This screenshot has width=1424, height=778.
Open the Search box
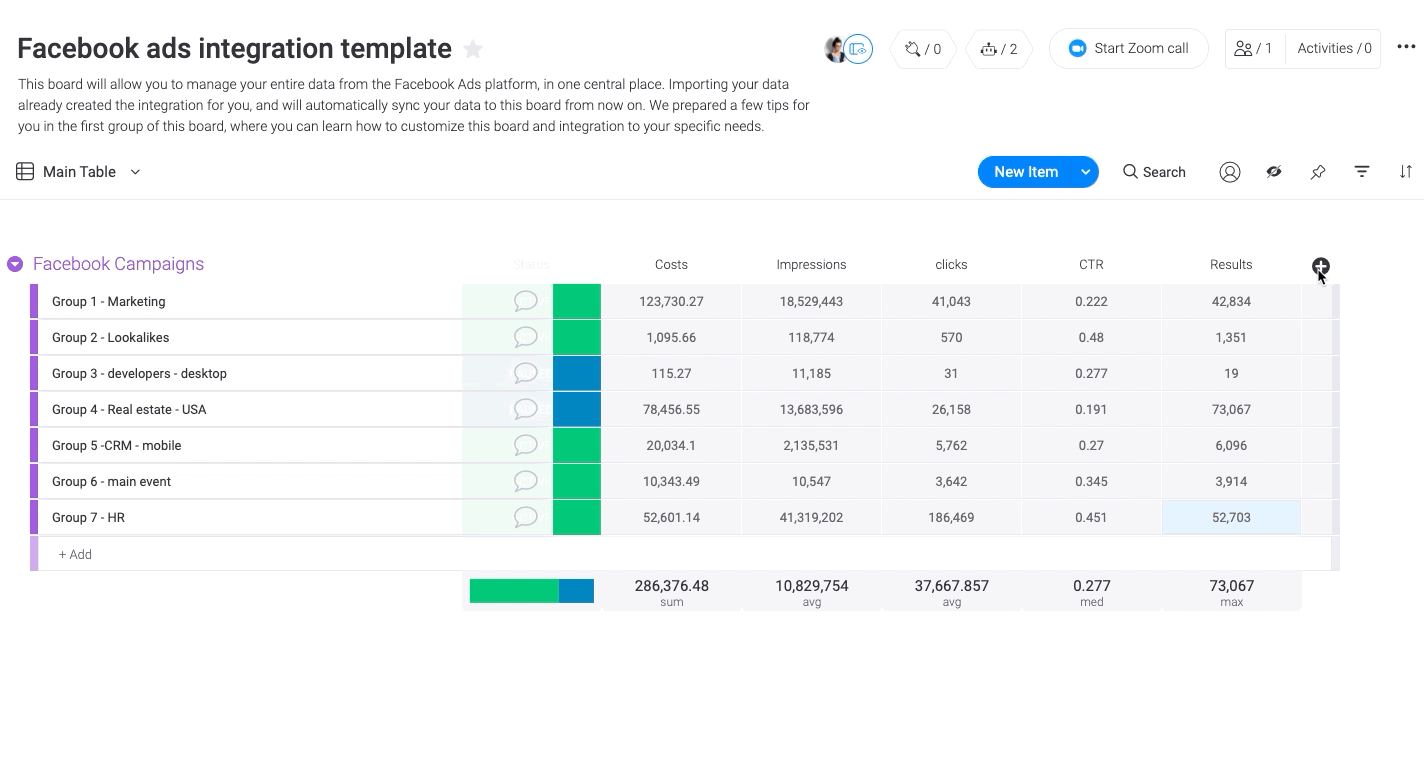point(1154,172)
